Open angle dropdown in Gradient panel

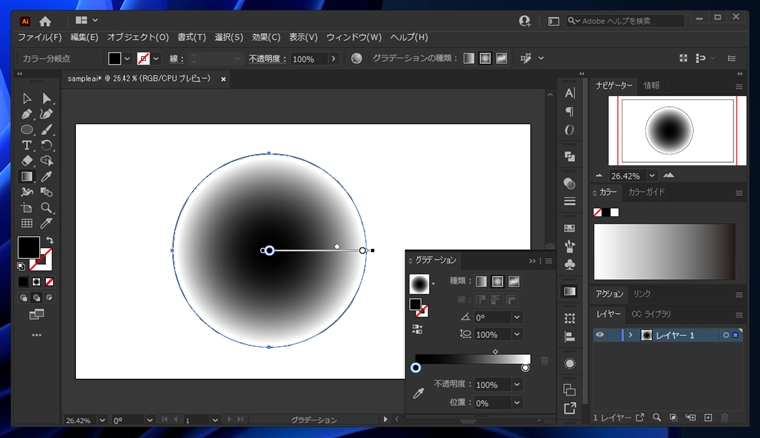point(517,317)
